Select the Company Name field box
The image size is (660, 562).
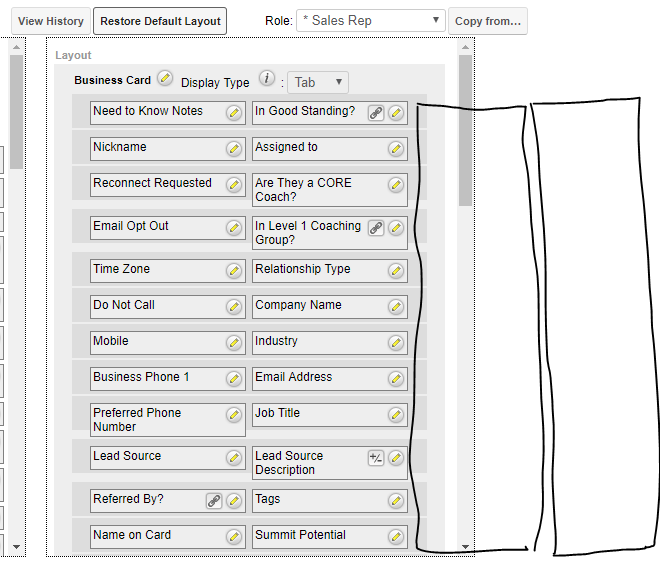click(x=318, y=306)
